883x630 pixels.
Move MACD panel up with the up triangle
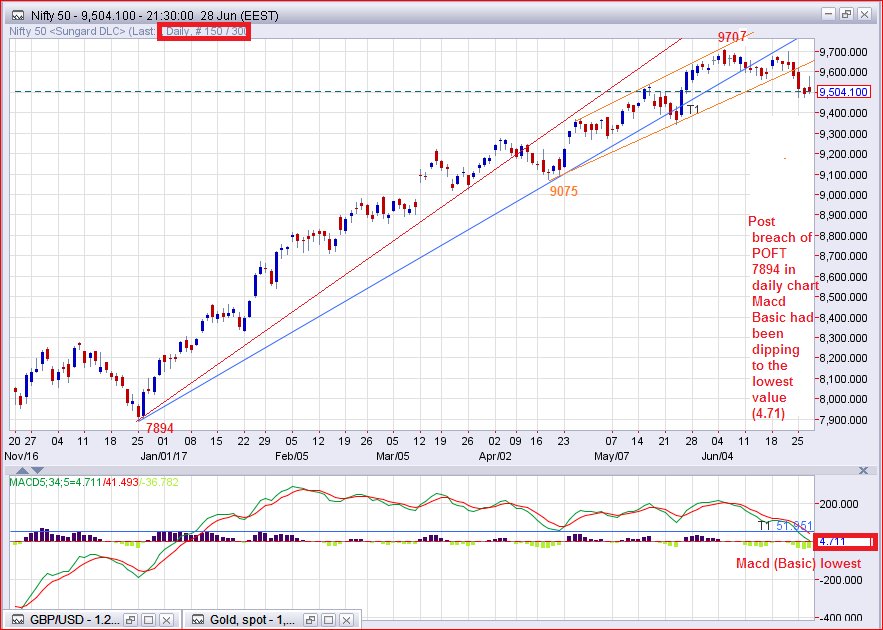22,470
